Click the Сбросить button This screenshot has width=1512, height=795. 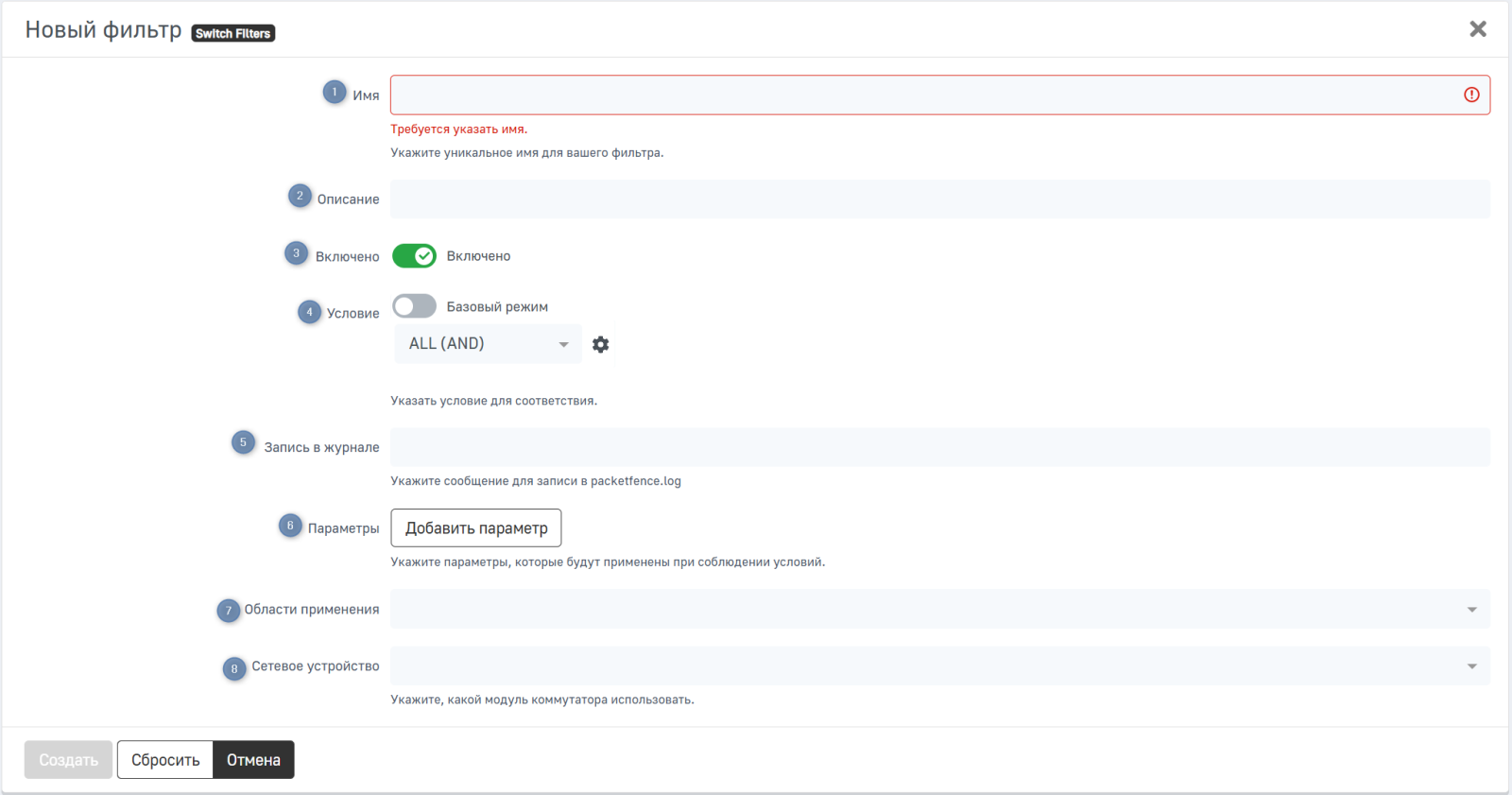(x=165, y=760)
